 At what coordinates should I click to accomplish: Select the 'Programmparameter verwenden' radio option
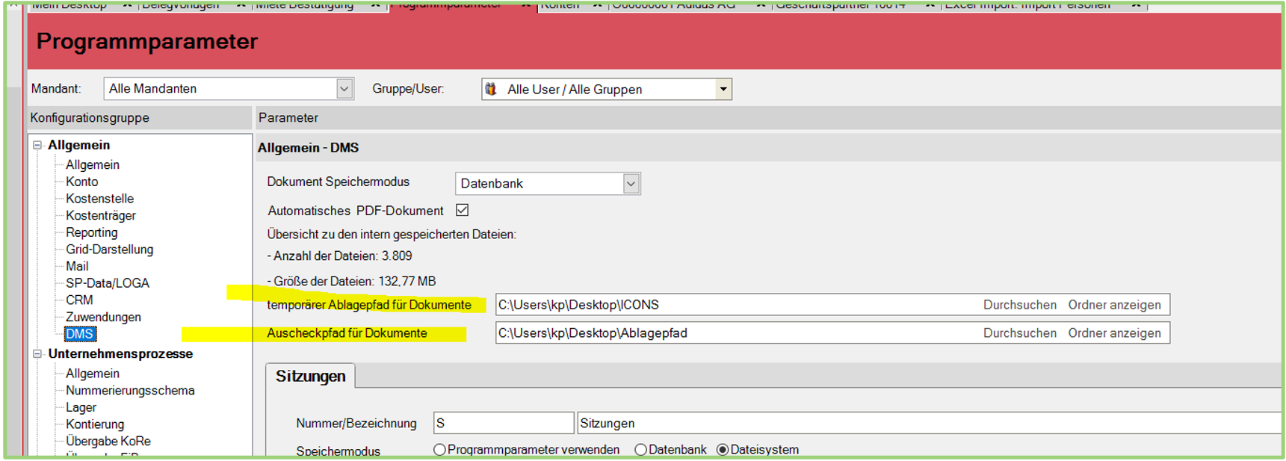pos(440,450)
